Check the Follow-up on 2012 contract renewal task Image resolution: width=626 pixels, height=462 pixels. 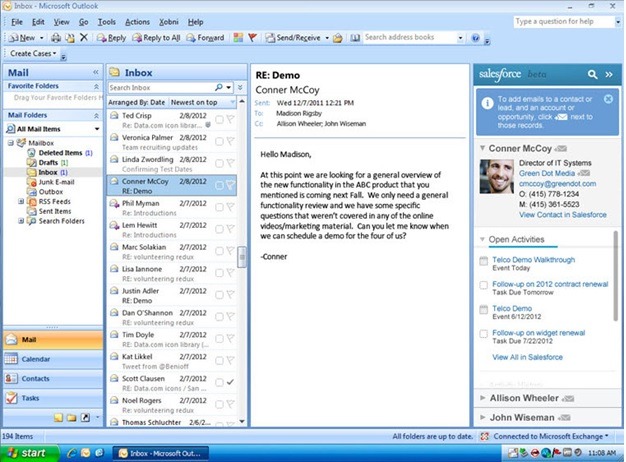coord(483,285)
